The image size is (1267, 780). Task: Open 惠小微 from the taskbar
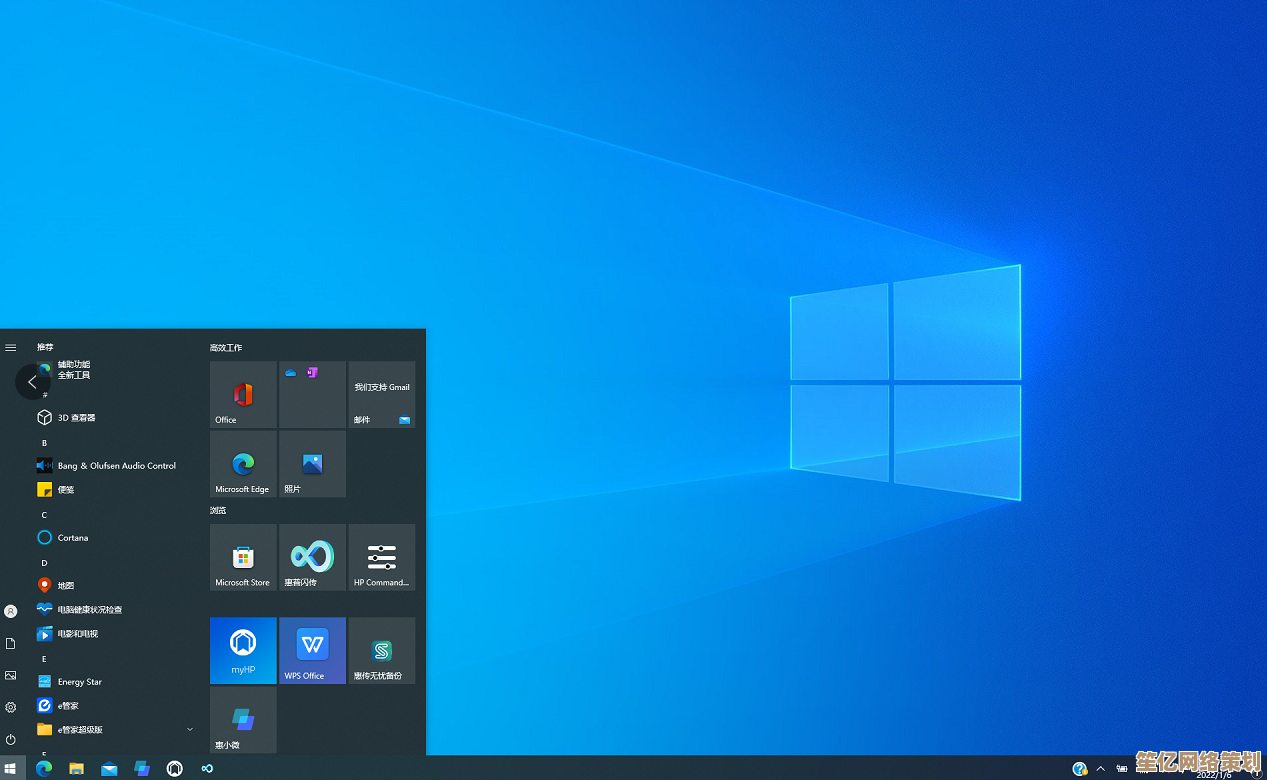click(142, 768)
